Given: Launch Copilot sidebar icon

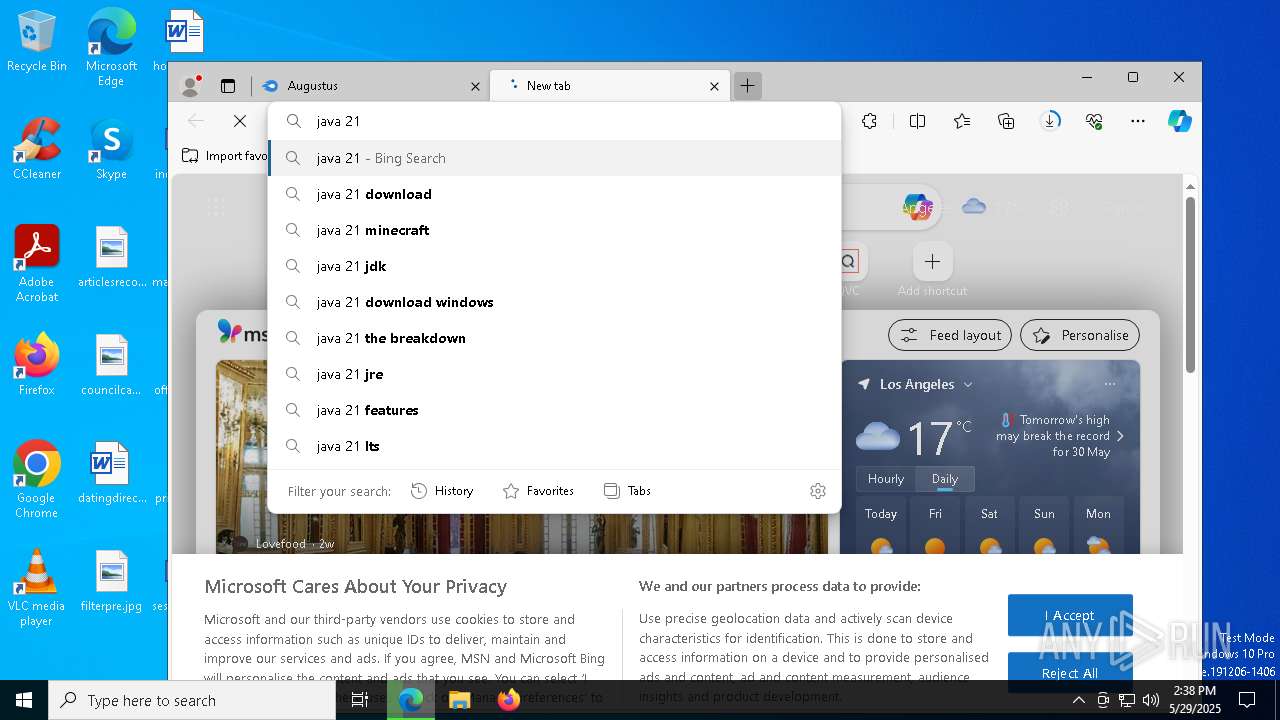Looking at the screenshot, I should tap(1180, 121).
